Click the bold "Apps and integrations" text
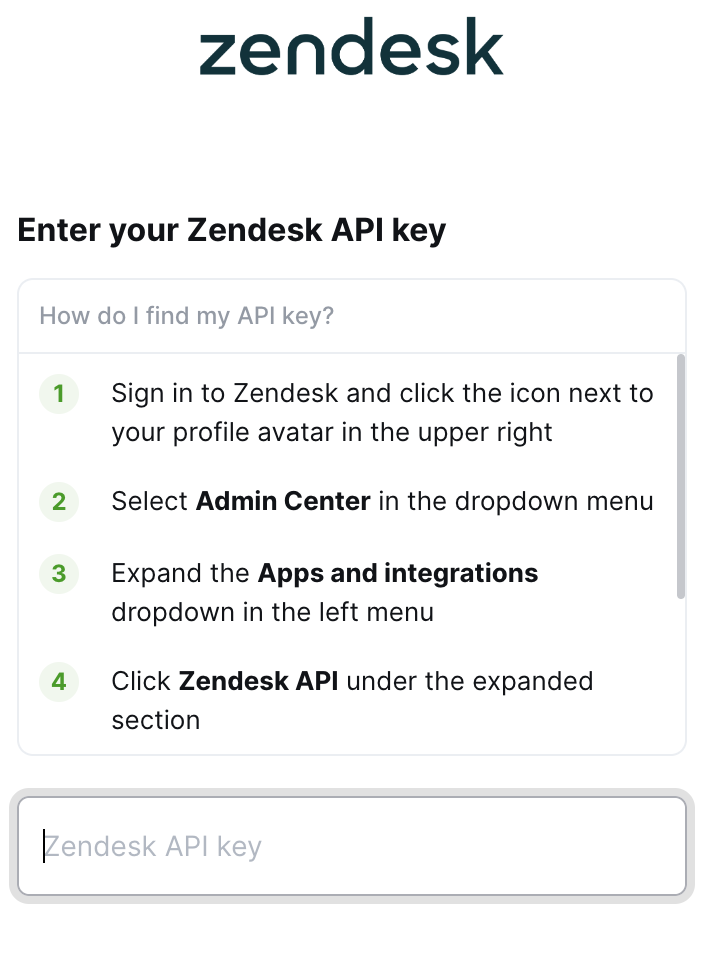 pyautogui.click(x=398, y=574)
